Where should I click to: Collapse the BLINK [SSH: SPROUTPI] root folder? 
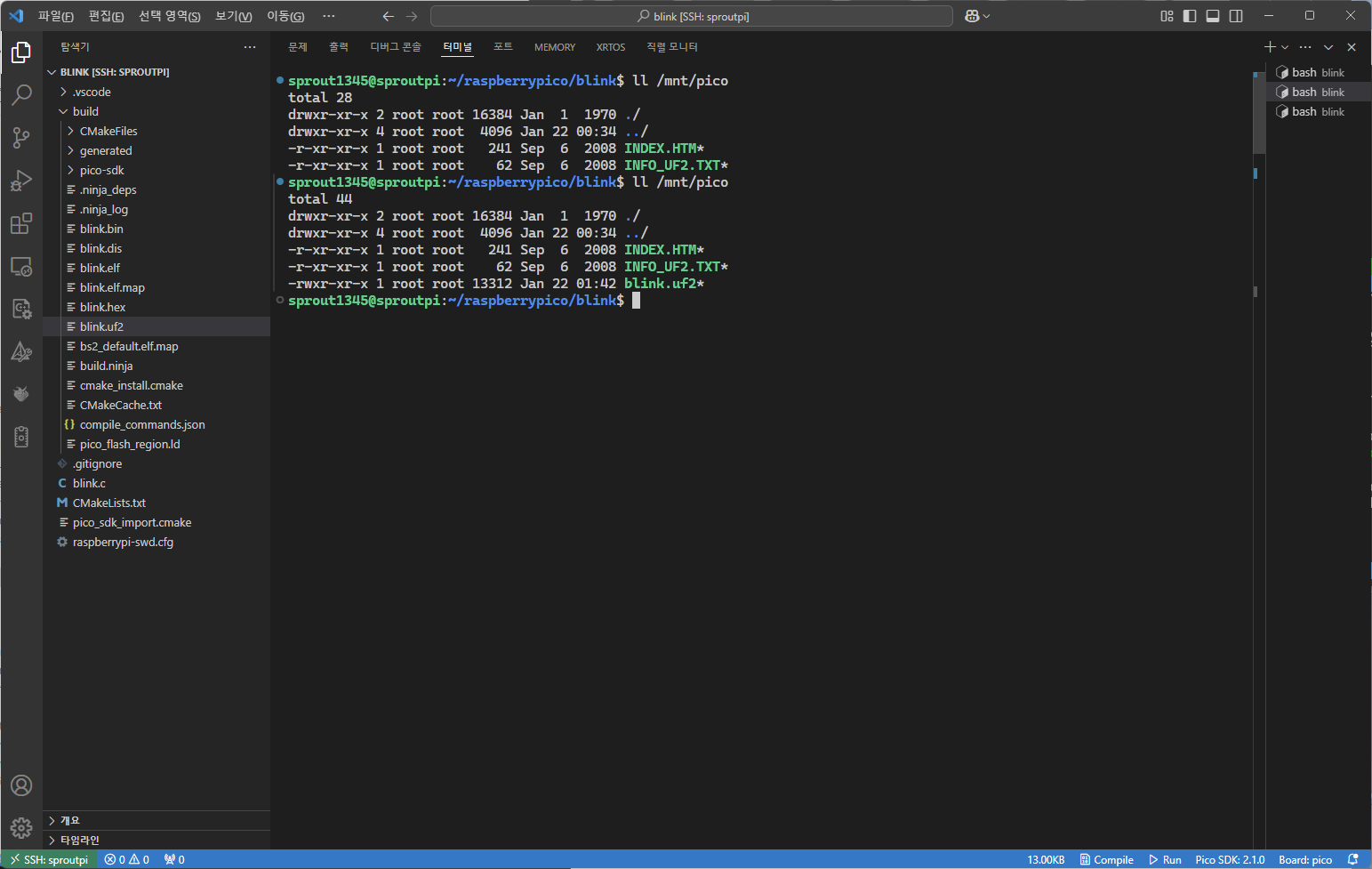point(156,72)
